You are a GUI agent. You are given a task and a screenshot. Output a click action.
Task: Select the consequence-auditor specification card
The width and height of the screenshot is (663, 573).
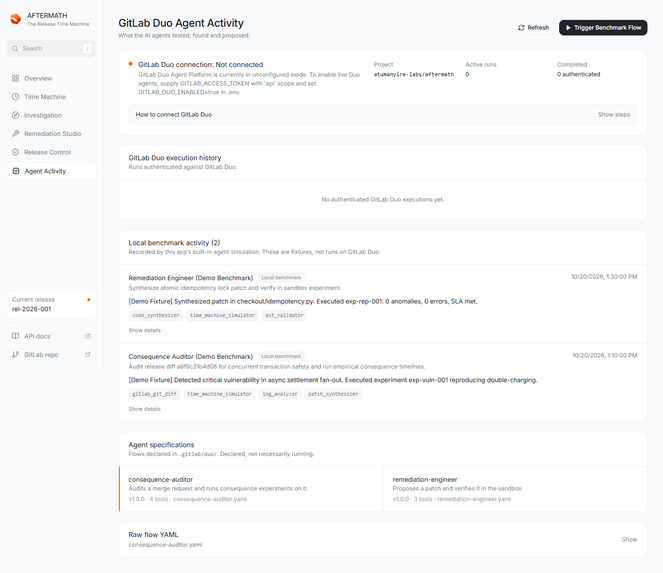(x=251, y=489)
